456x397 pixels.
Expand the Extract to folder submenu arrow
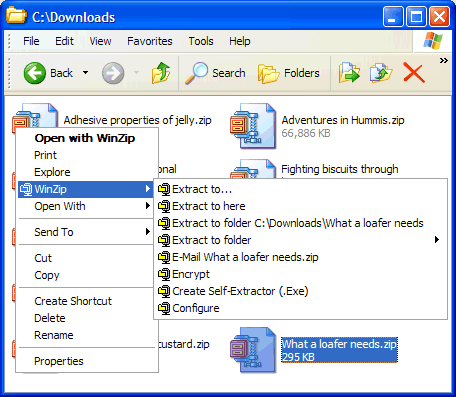437,240
